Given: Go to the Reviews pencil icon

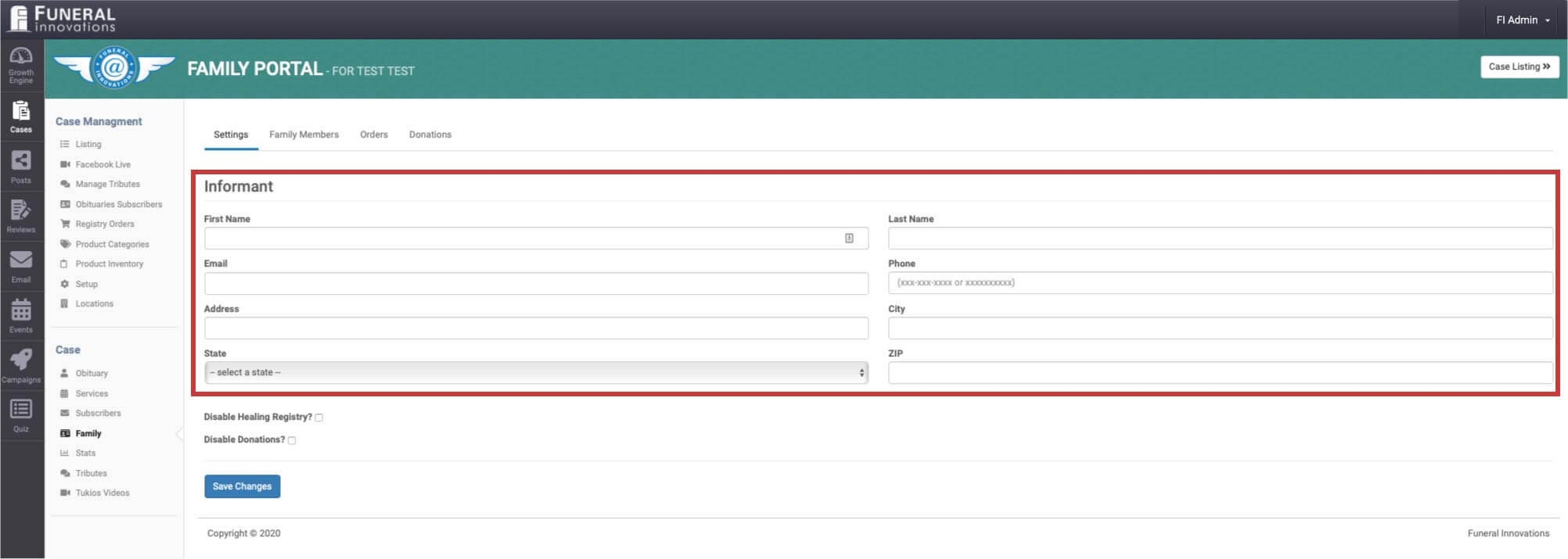Looking at the screenshot, I should [21, 210].
